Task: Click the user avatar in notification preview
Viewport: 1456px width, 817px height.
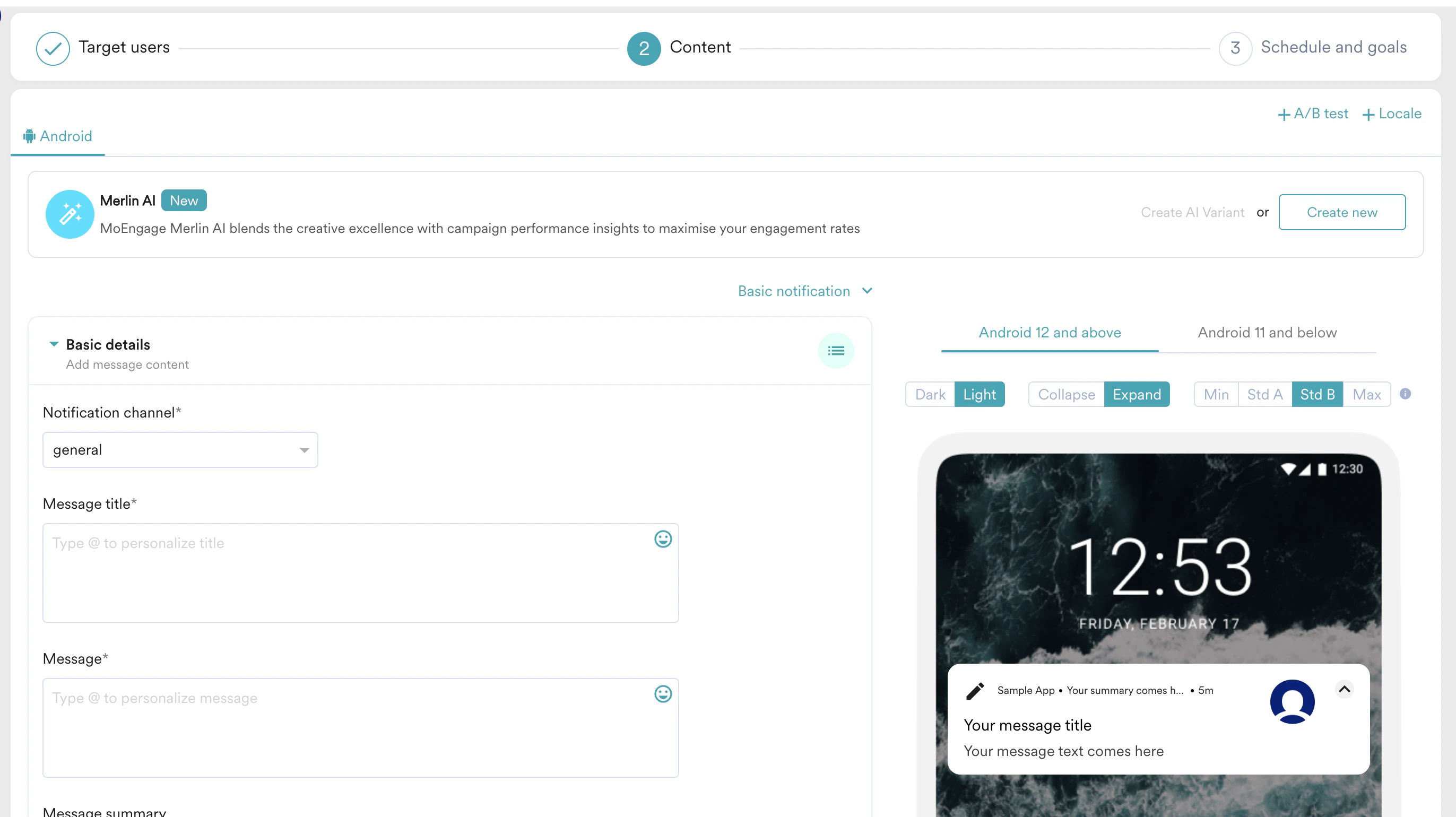Action: [x=1292, y=701]
